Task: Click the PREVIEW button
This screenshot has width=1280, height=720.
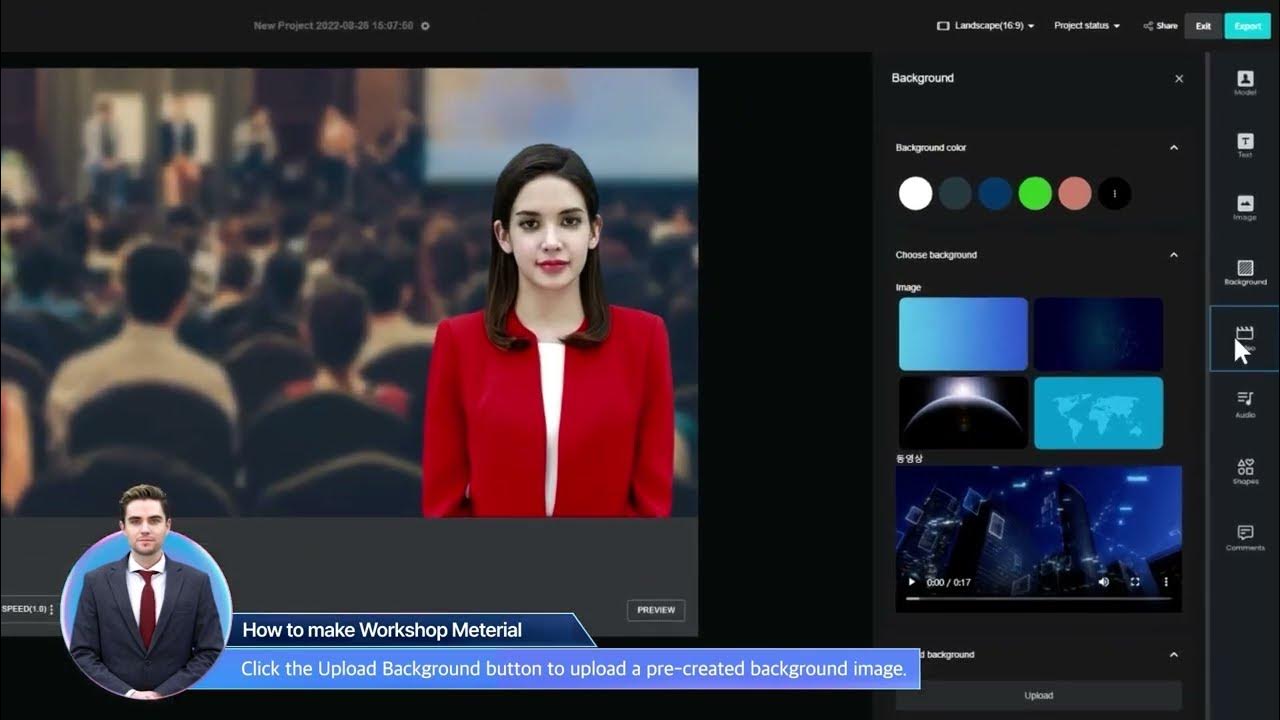Action: [x=656, y=610]
